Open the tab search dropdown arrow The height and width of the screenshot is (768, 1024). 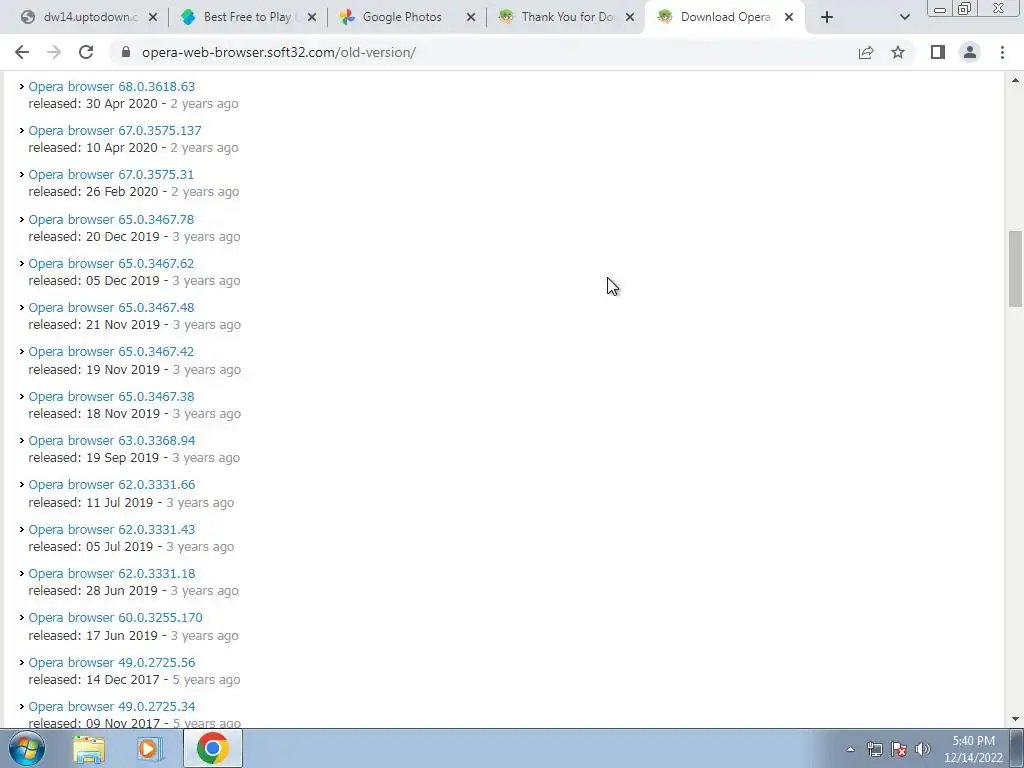(904, 17)
